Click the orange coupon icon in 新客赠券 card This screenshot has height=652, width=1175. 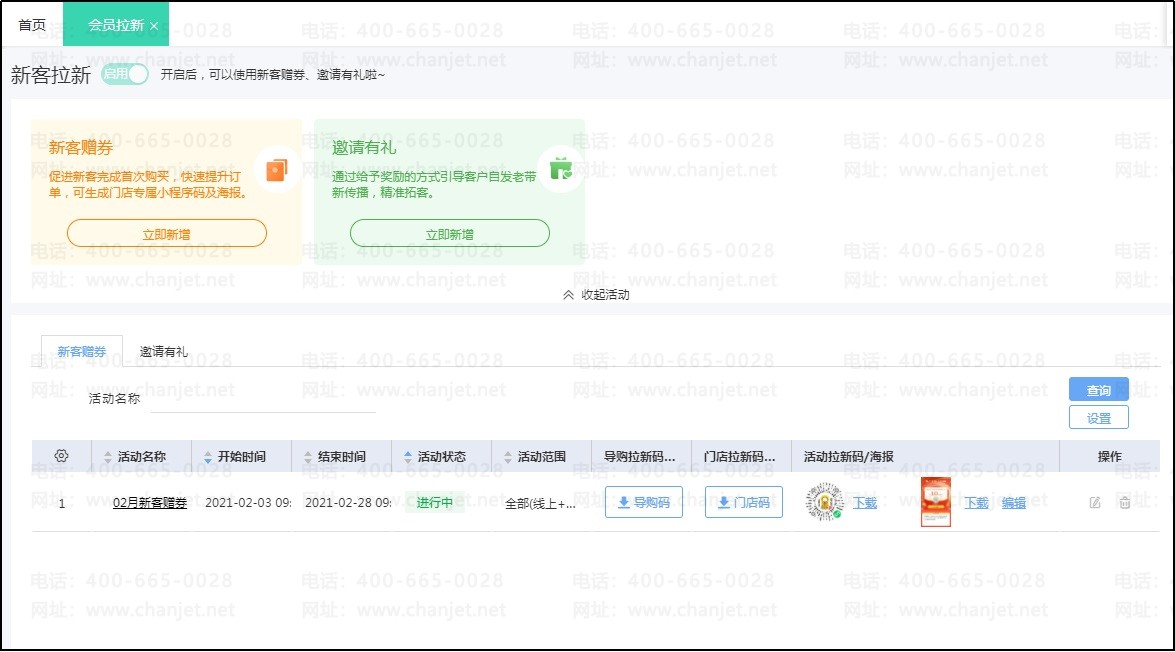[277, 170]
